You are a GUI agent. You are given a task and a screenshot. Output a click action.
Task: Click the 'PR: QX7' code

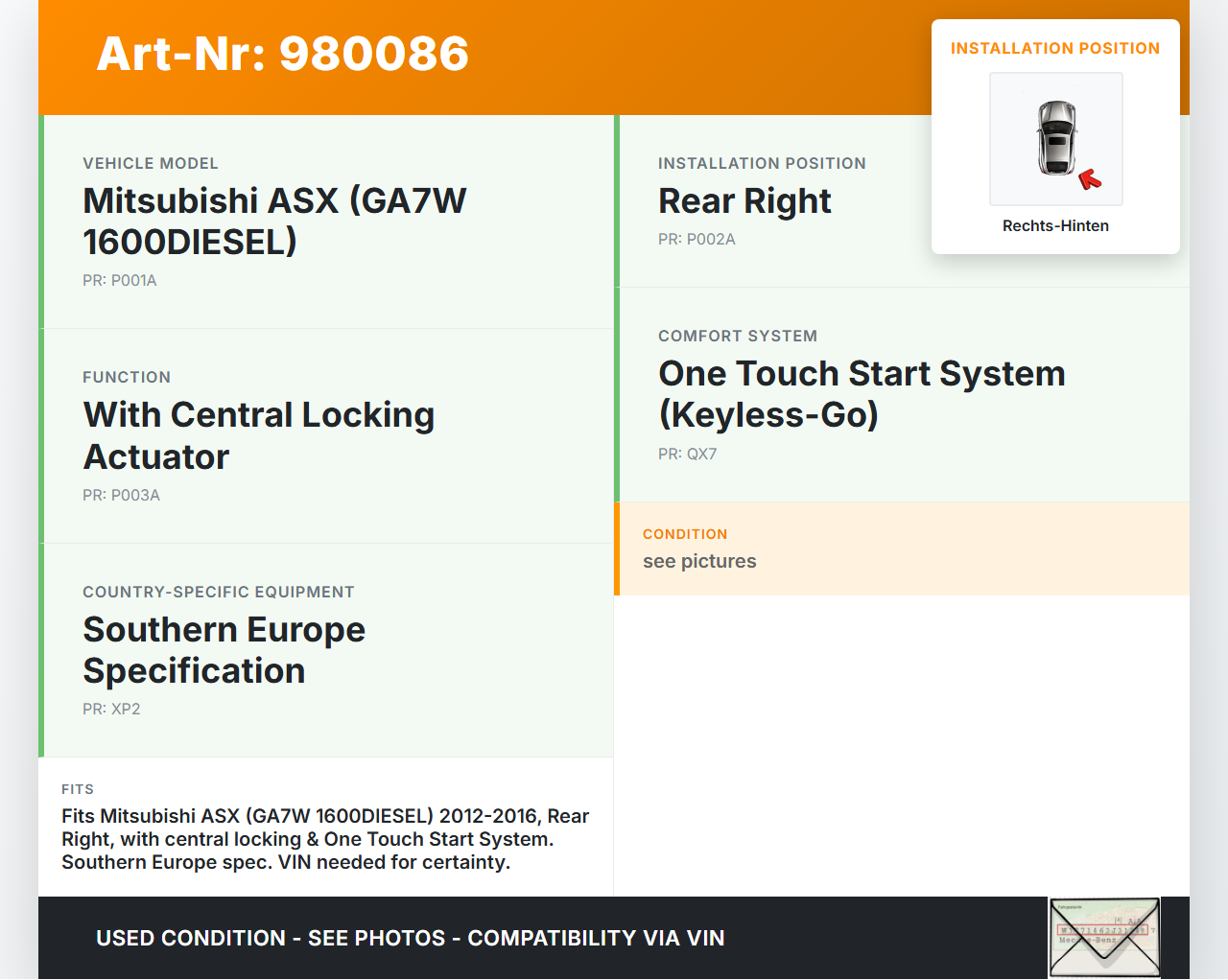688,454
